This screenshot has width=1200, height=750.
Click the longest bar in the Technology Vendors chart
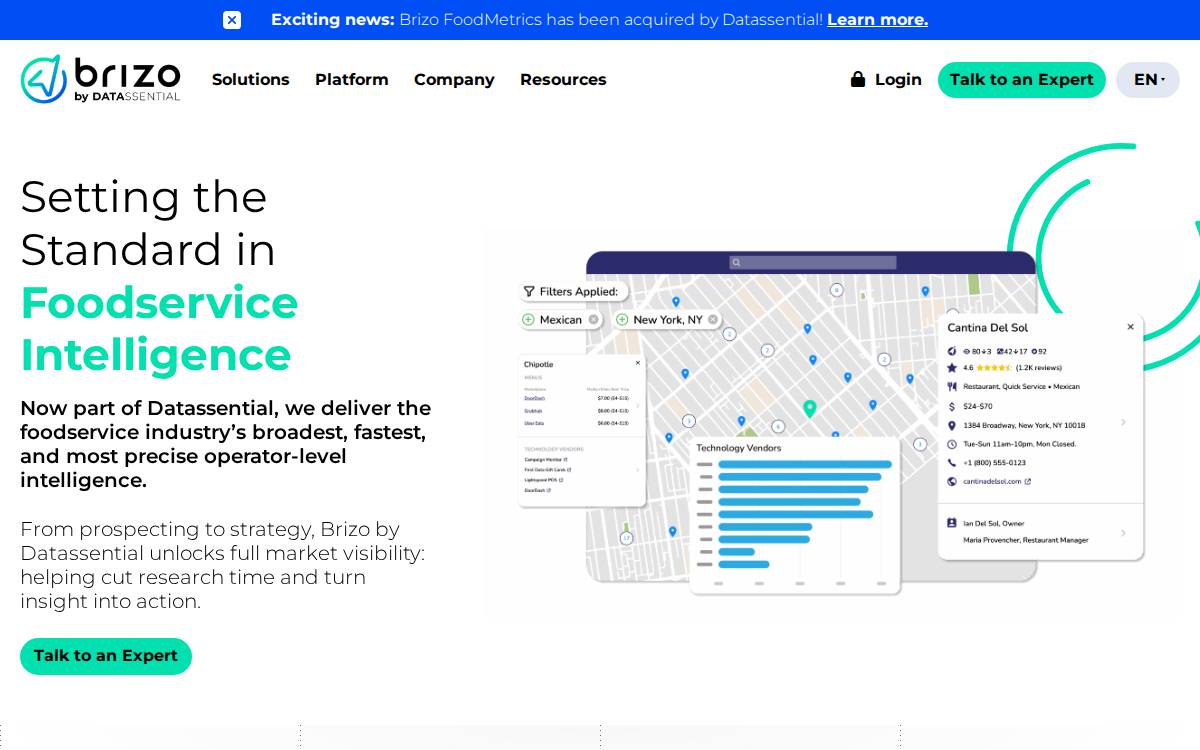pos(805,464)
